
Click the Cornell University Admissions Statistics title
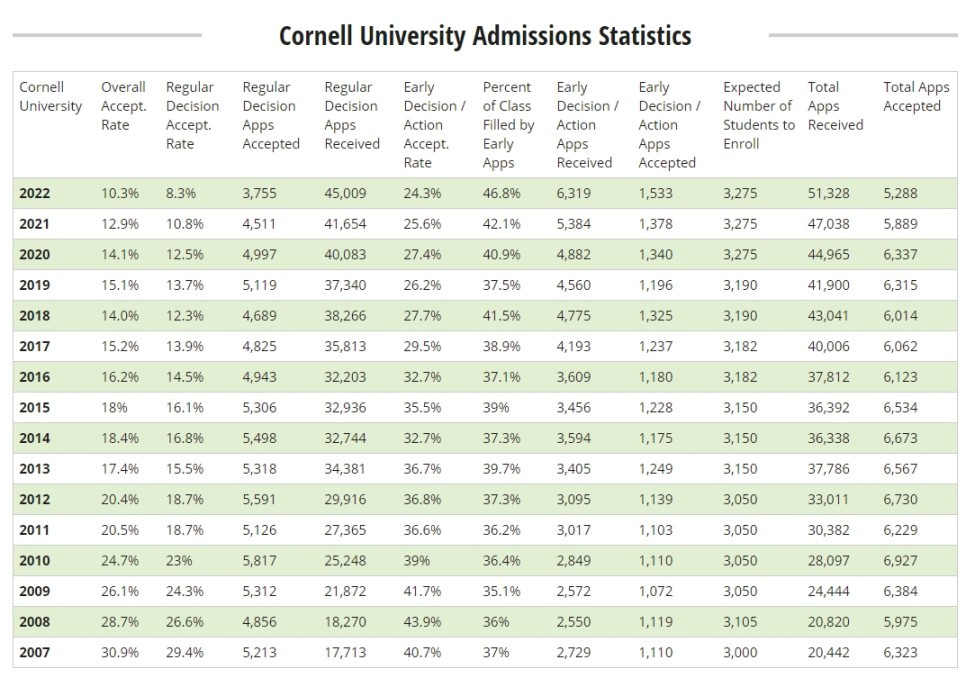point(485,37)
